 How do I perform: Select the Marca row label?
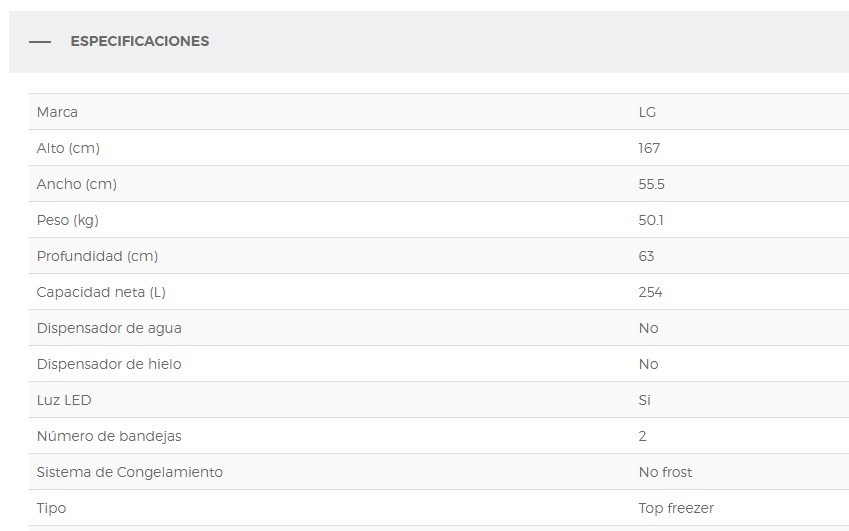click(x=57, y=112)
